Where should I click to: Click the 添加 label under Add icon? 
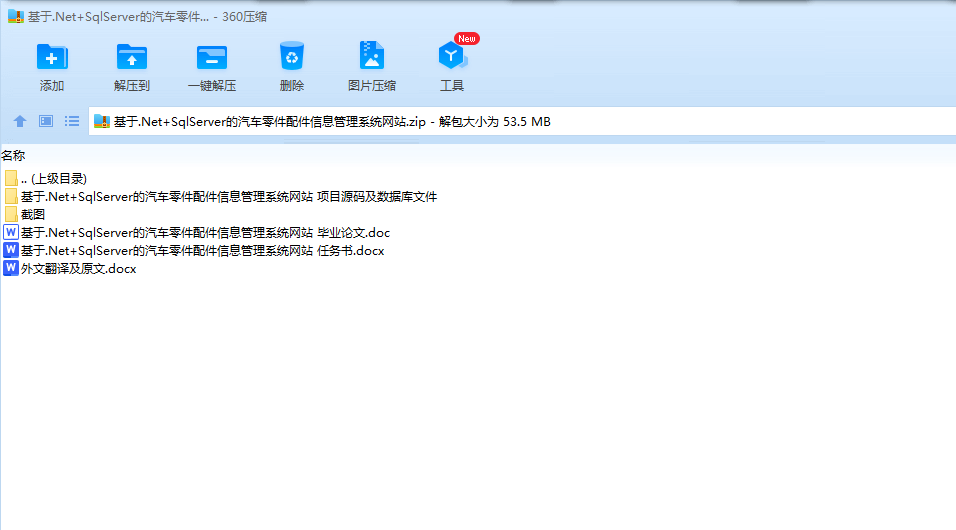[x=52, y=86]
